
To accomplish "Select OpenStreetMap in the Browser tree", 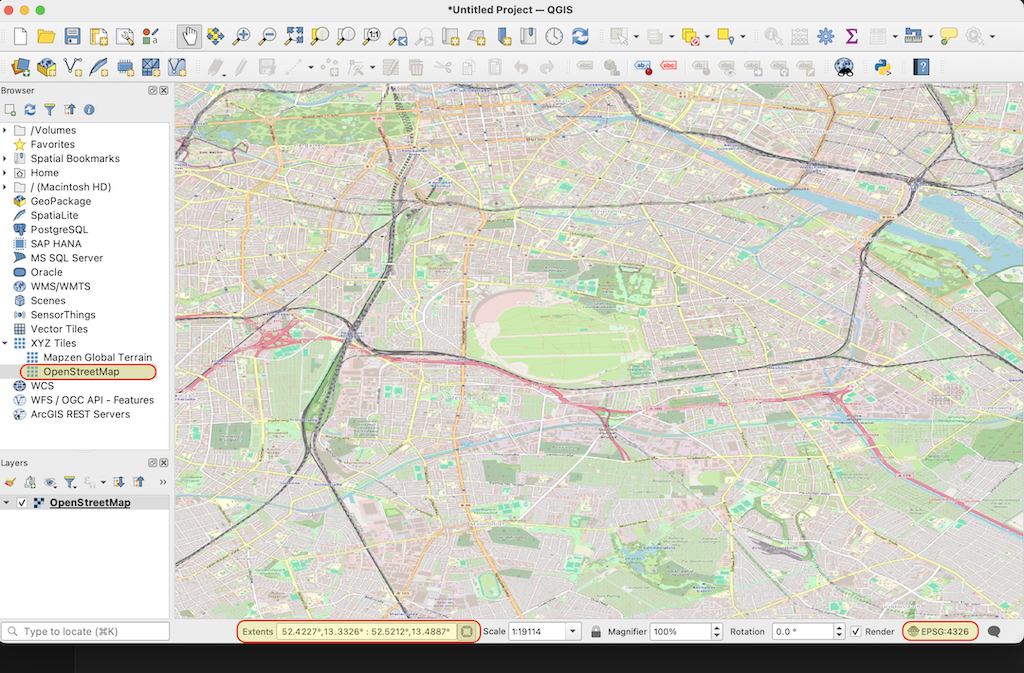I will (81, 371).
